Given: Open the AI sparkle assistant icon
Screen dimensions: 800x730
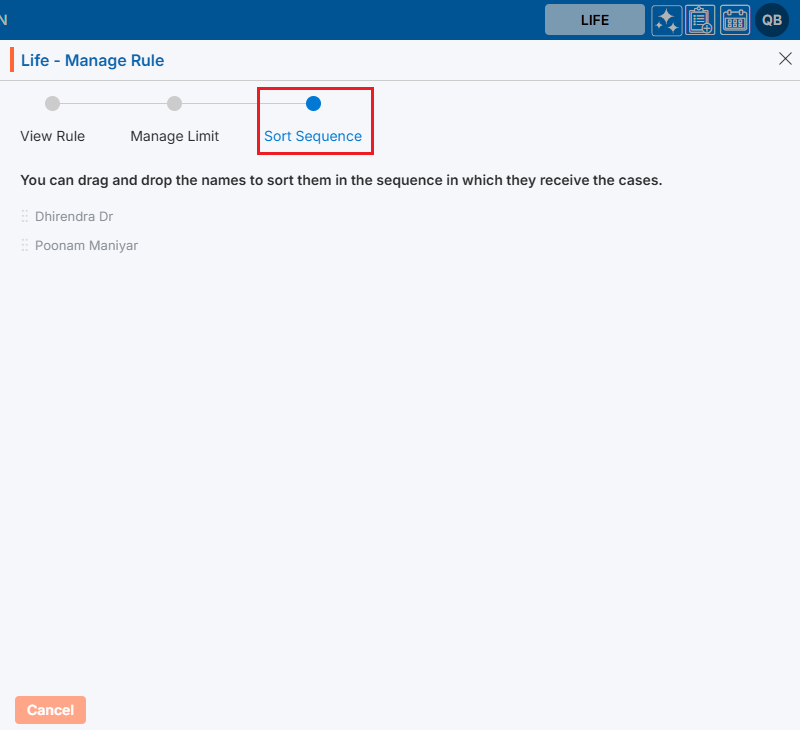Looking at the screenshot, I should click(x=667, y=20).
